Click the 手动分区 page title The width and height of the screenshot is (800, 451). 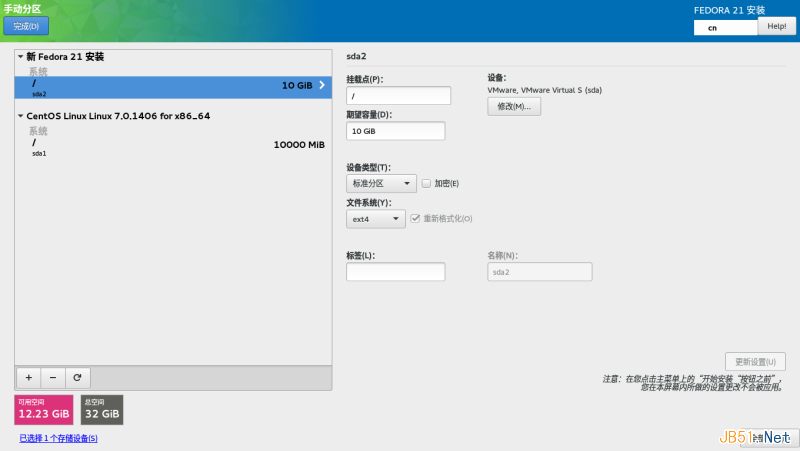[x=22, y=9]
